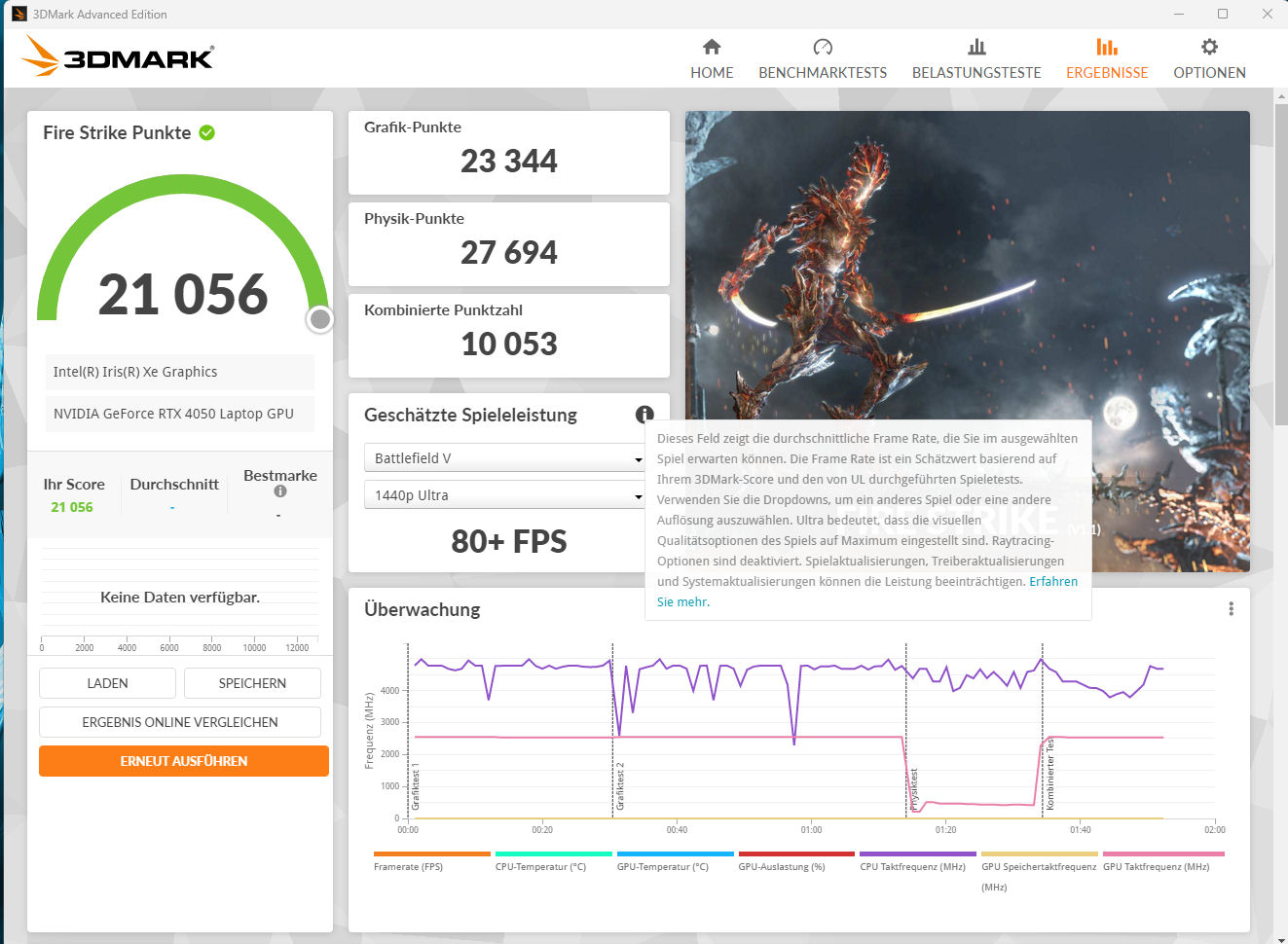The width and height of the screenshot is (1288, 944).
Task: Click the large 21 056 total score
Action: 183,294
